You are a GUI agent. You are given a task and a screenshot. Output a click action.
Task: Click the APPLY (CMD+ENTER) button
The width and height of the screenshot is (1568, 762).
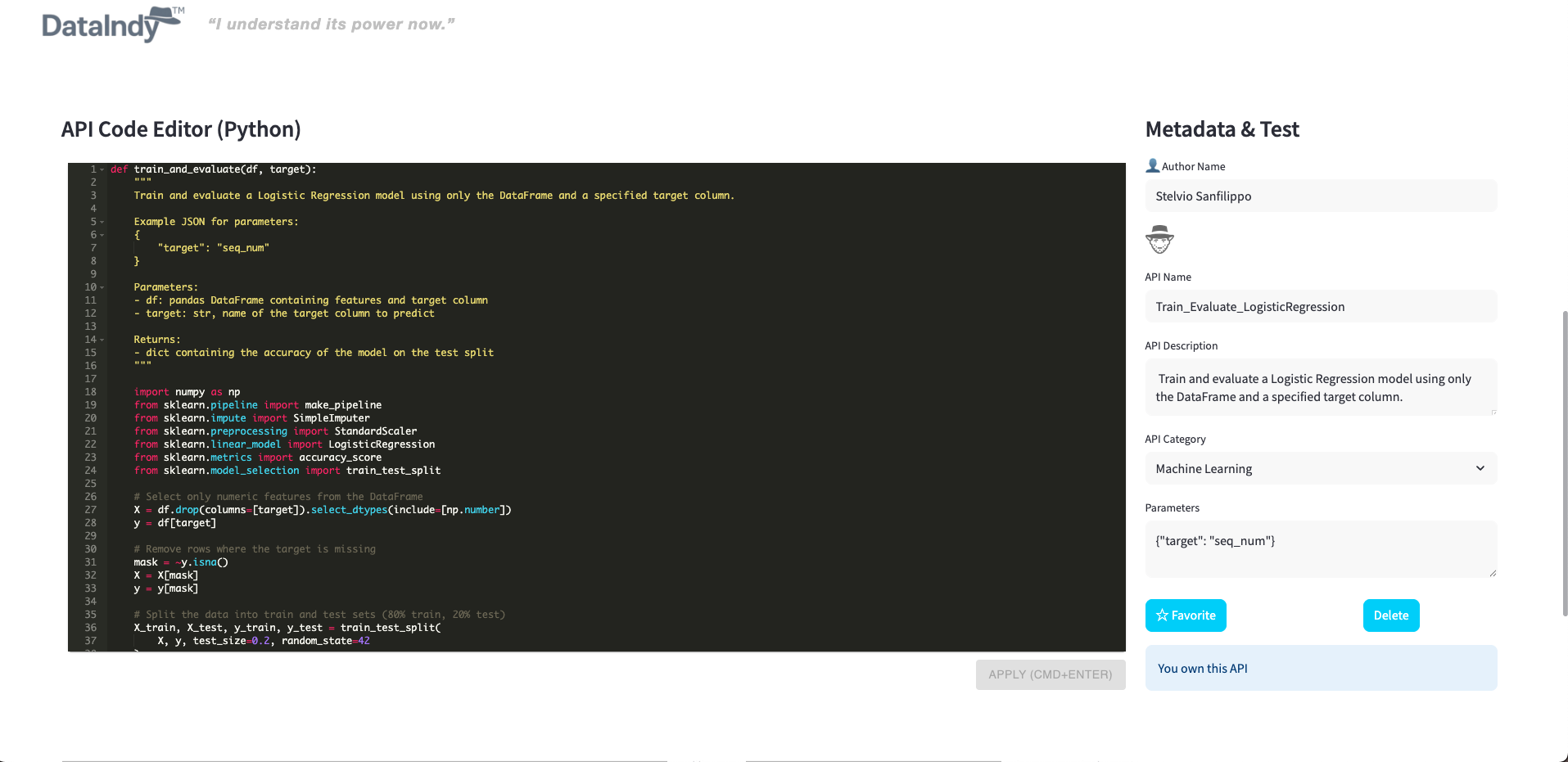pos(1050,674)
